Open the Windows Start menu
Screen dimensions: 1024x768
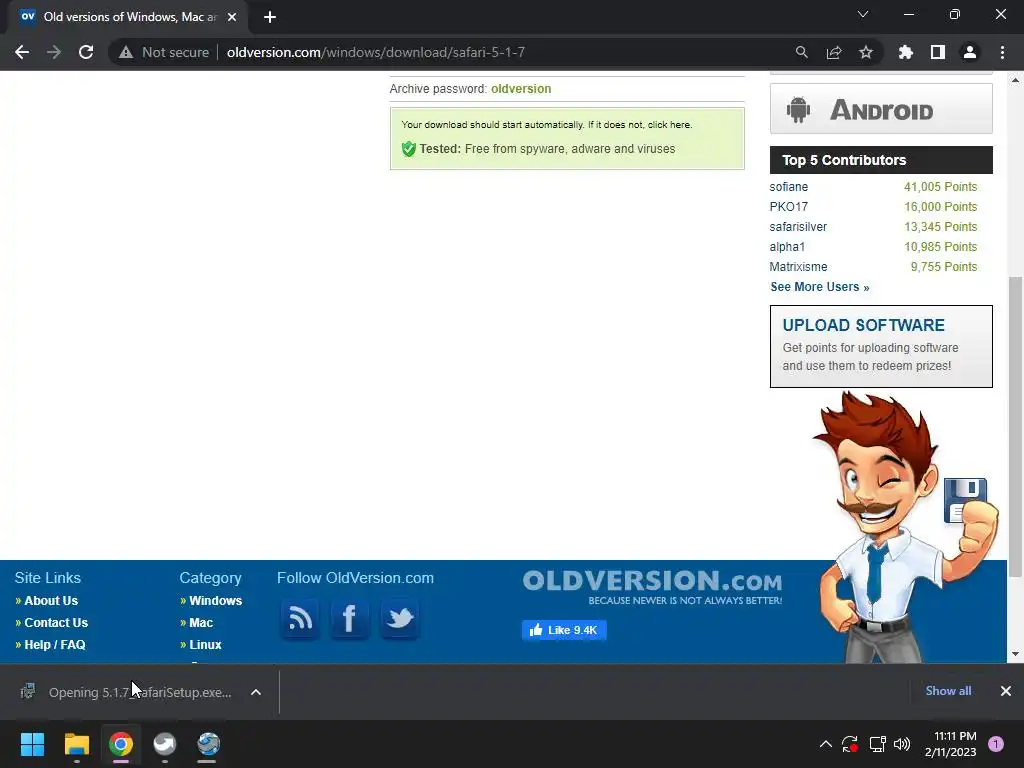pos(32,744)
